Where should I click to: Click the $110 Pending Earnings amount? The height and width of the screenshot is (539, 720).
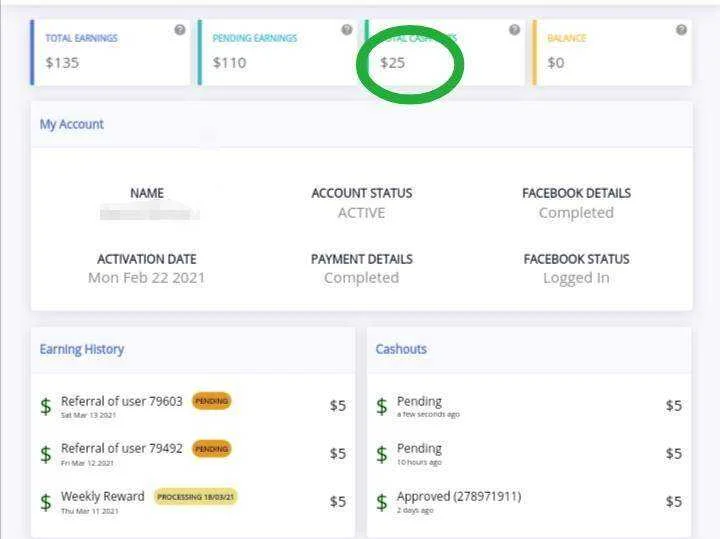click(x=230, y=62)
